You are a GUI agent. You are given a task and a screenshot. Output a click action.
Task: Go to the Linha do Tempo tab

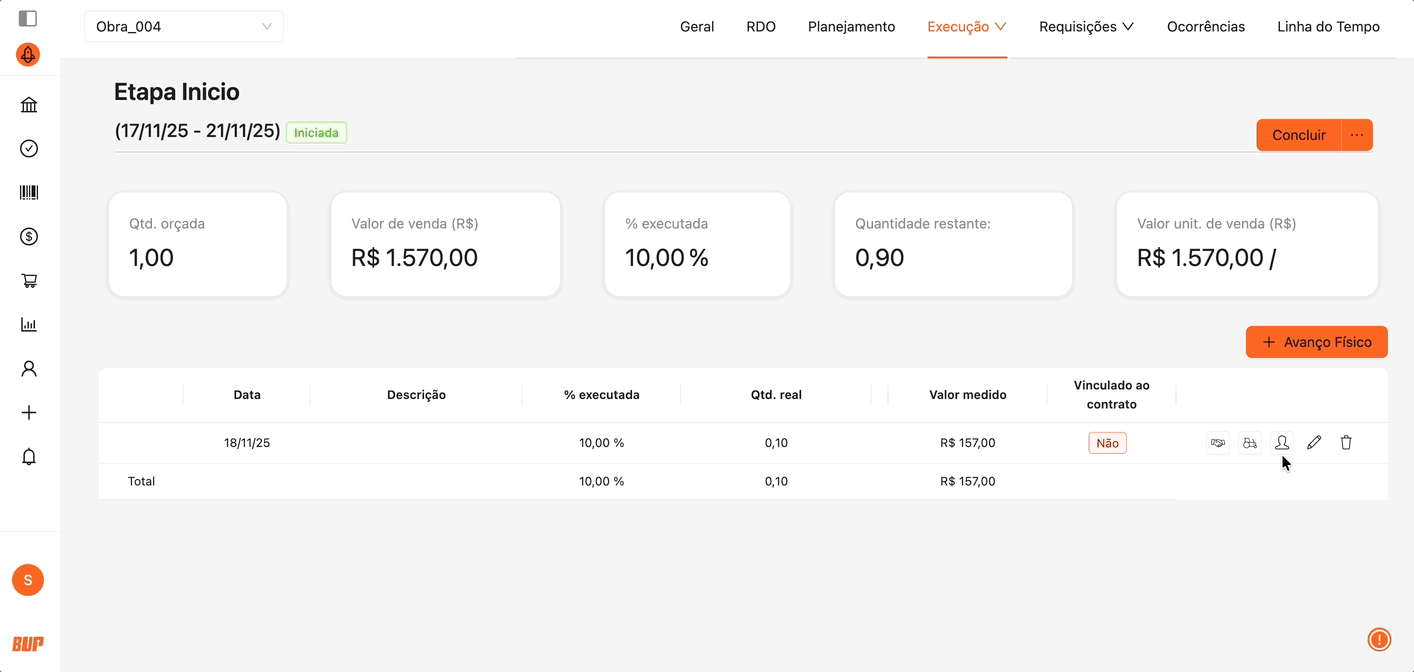pos(1328,27)
